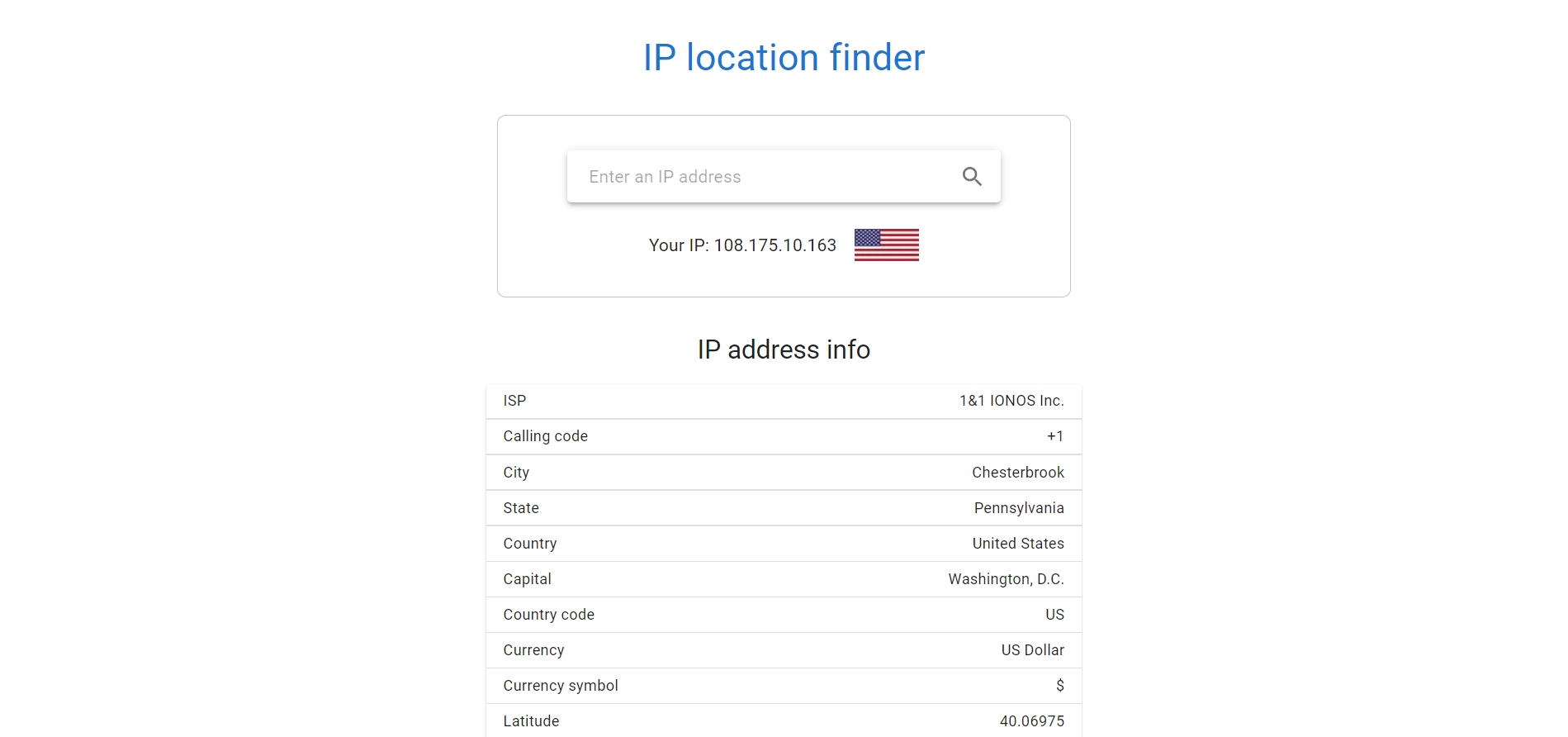Open the IP location finder title link
The width and height of the screenshot is (1568, 737).
pos(784,57)
